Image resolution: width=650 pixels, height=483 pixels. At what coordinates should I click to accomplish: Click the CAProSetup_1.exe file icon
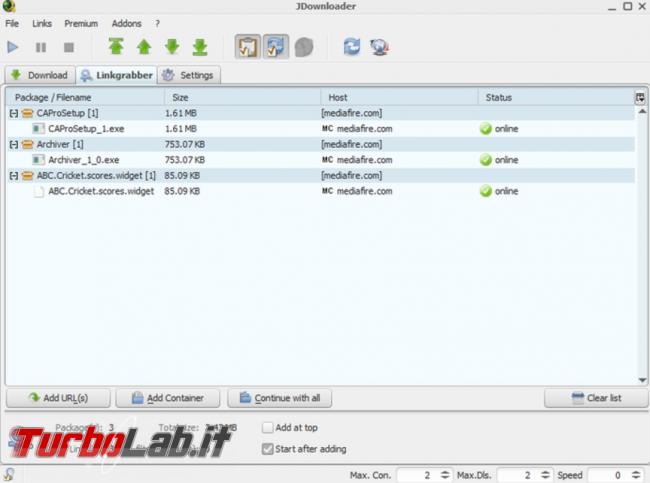pyautogui.click(x=39, y=129)
